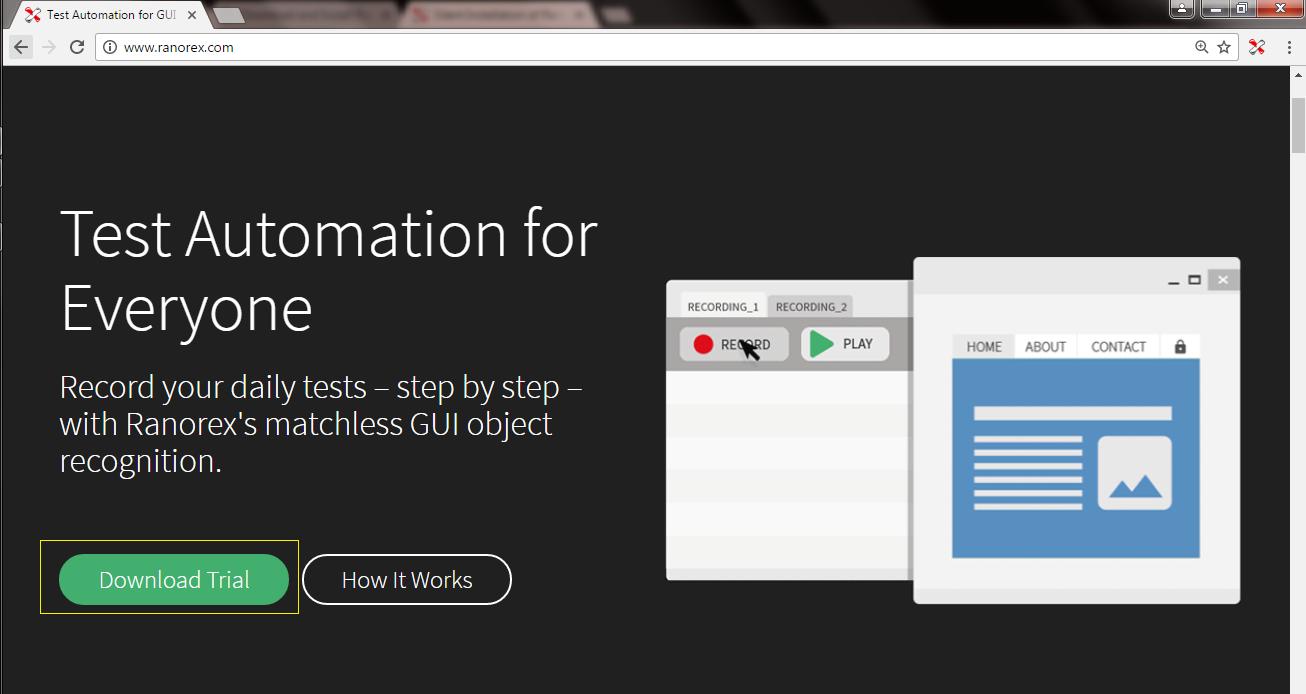Bookmark this page with the star icon
The height and width of the screenshot is (694, 1306).
pos(1225,46)
